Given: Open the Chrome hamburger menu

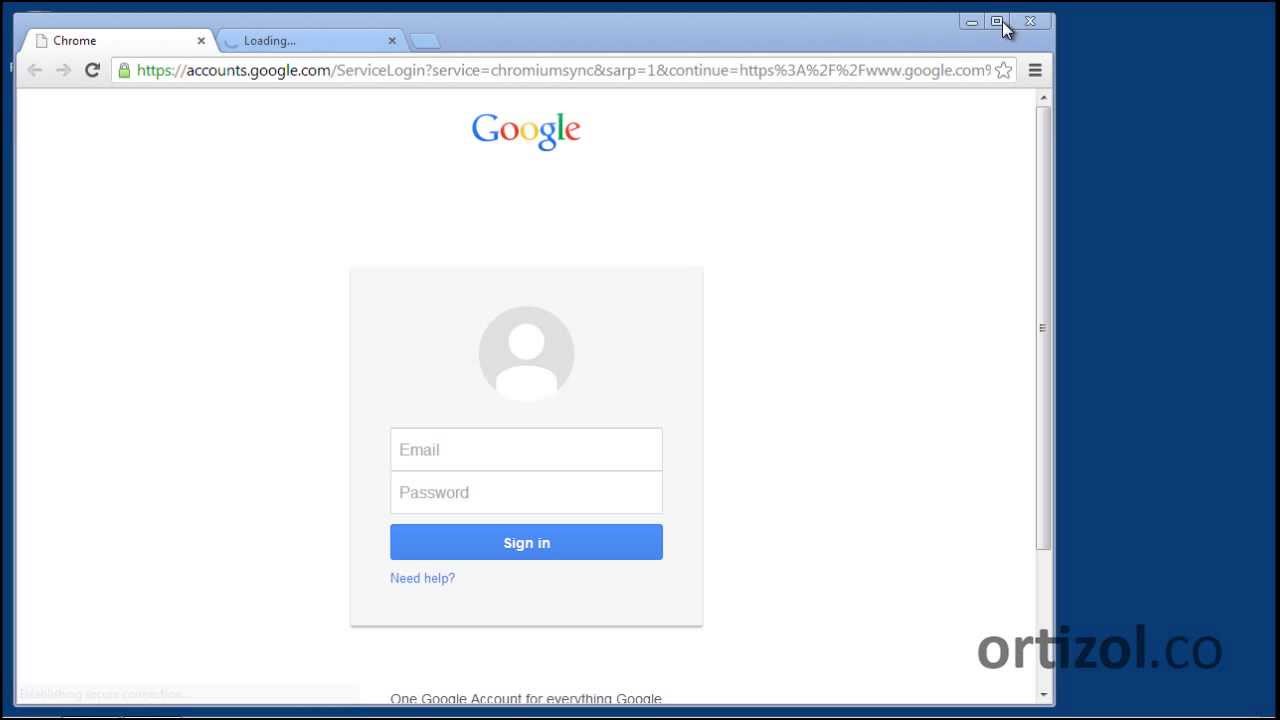Looking at the screenshot, I should [x=1035, y=70].
